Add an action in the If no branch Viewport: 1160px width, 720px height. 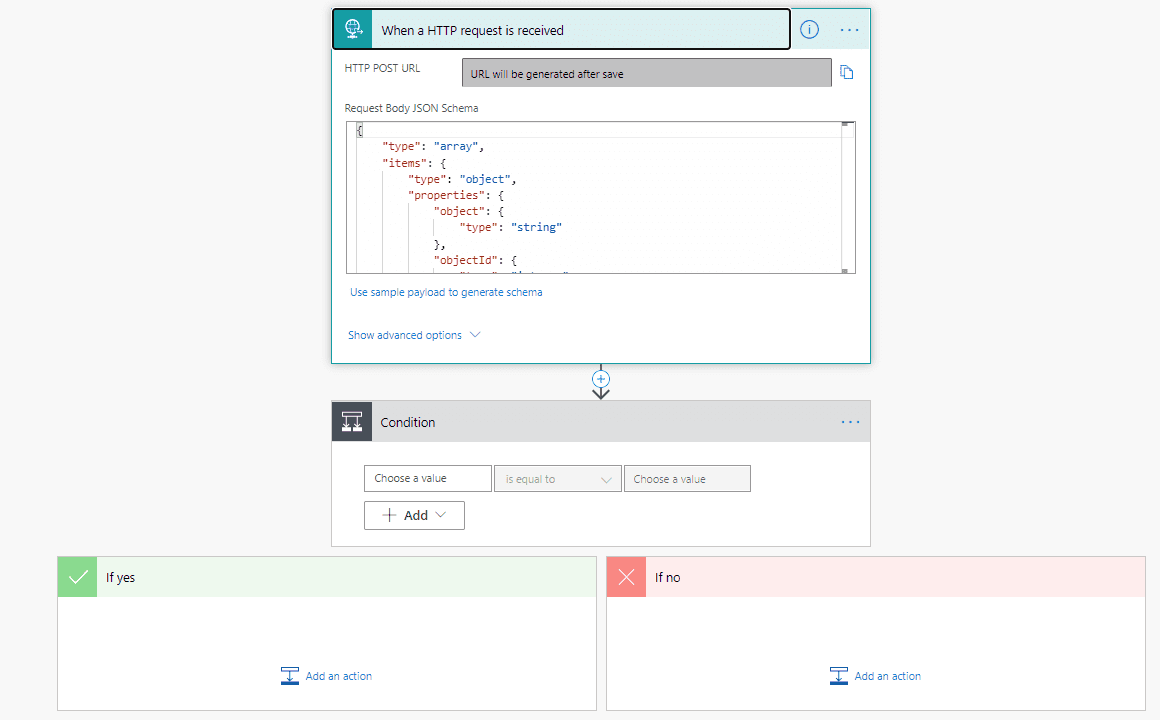coord(876,676)
